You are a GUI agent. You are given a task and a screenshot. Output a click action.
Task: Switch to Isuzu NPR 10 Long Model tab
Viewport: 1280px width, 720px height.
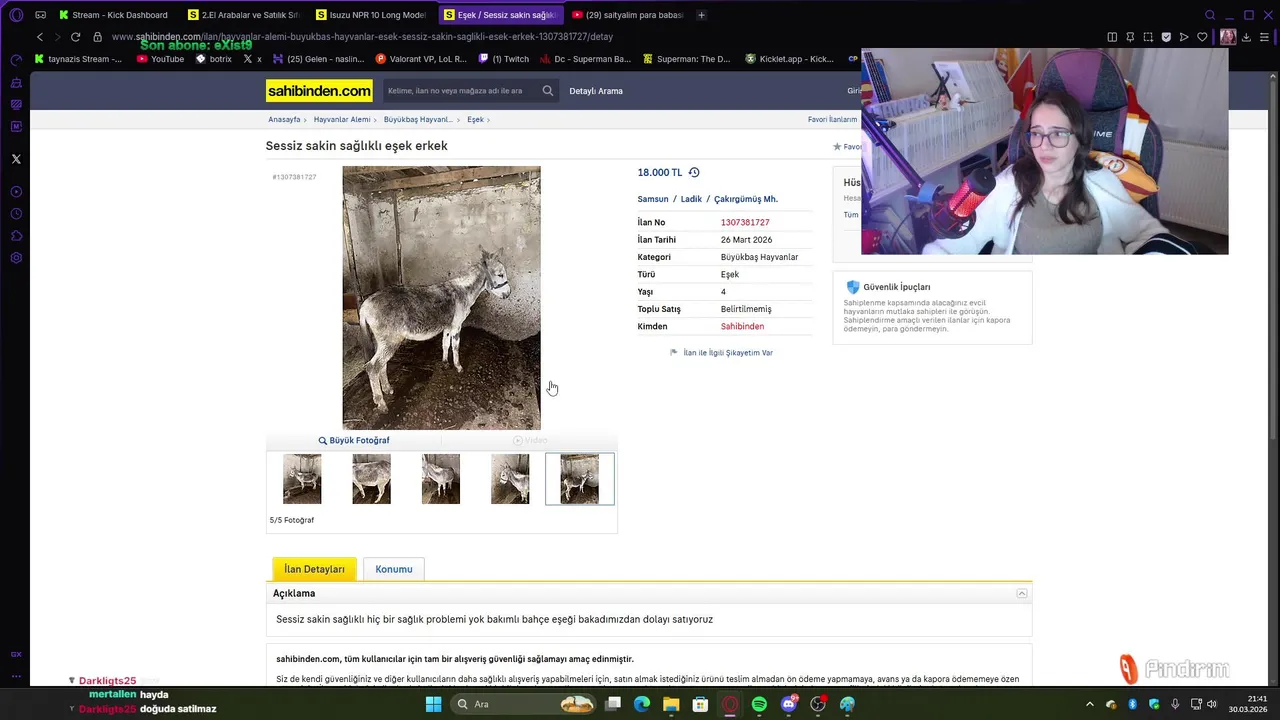(x=372, y=15)
